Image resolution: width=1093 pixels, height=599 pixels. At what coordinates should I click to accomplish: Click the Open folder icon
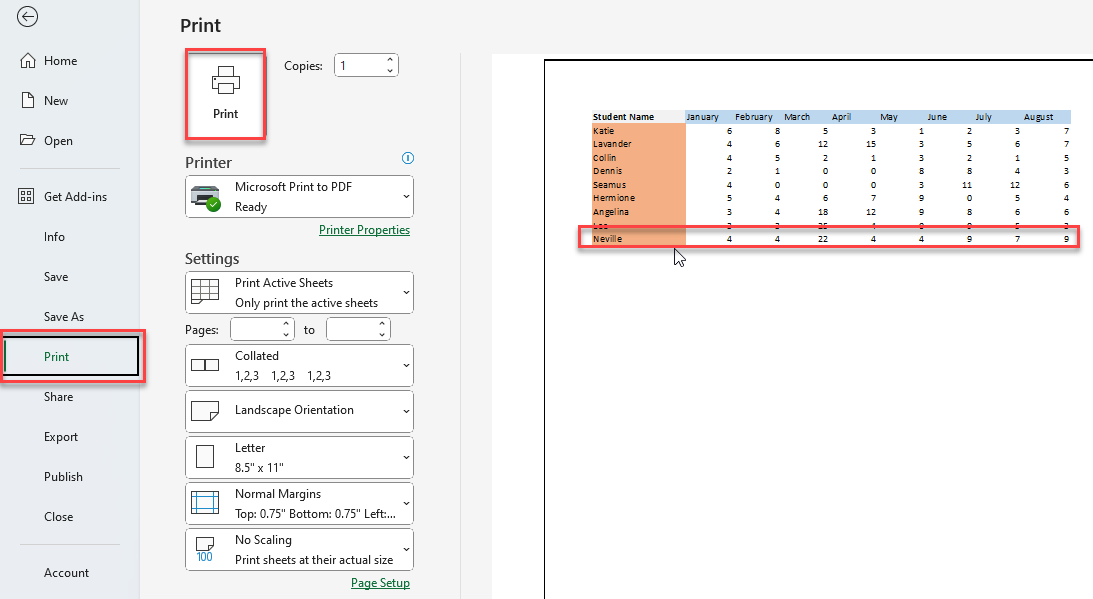pyautogui.click(x=27, y=139)
